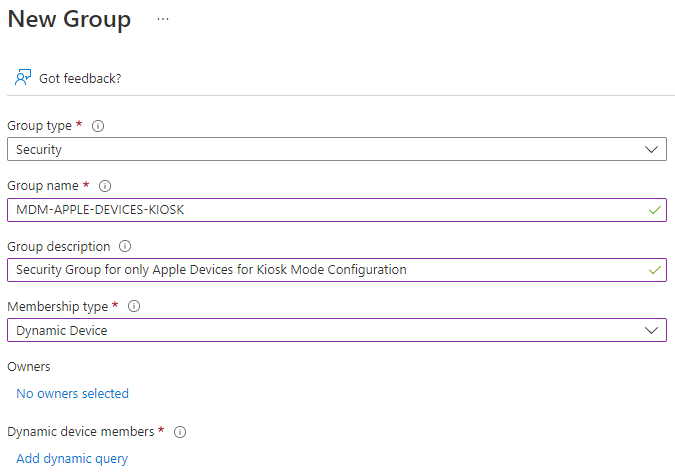
Task: Show info tooltip for Group name
Action: [105, 186]
